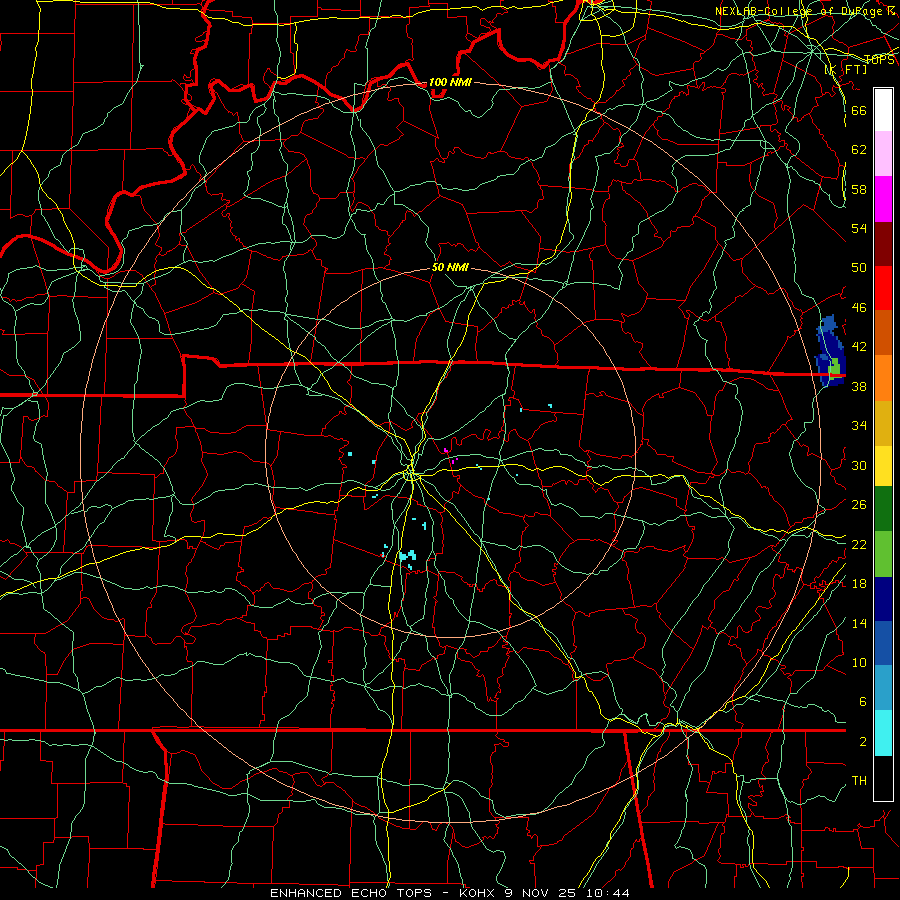The image size is (900, 900).
Task: Click the K FT units label
Action: (x=846, y=70)
